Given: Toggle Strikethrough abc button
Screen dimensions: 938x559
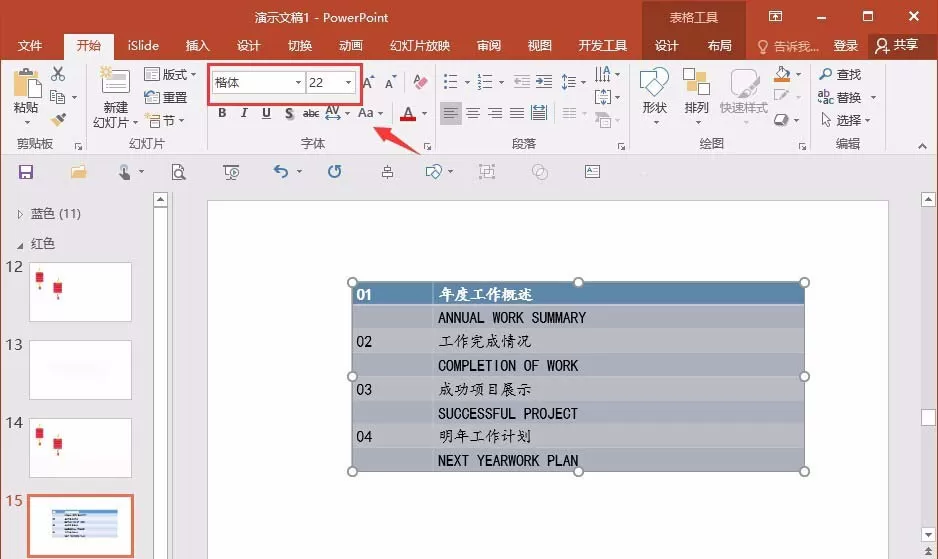Looking at the screenshot, I should (x=311, y=113).
